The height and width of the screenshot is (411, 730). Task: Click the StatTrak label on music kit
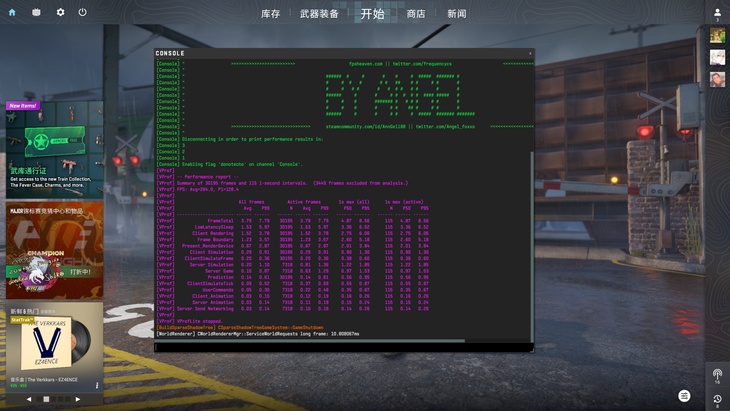pyautogui.click(x=22, y=320)
